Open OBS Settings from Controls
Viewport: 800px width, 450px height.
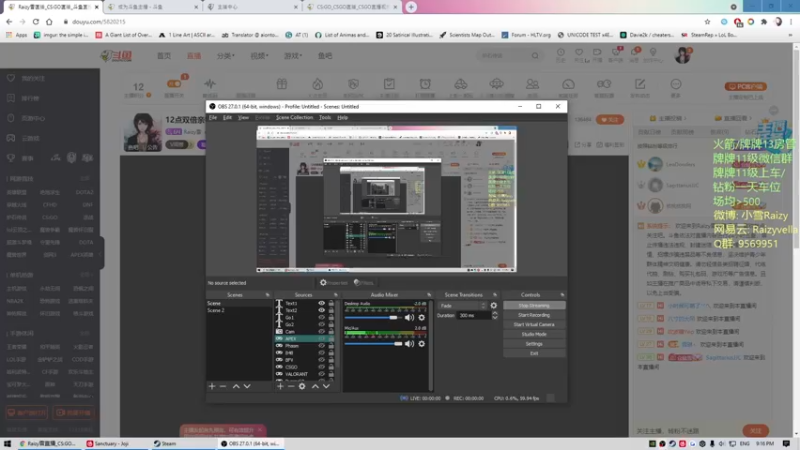click(534, 344)
